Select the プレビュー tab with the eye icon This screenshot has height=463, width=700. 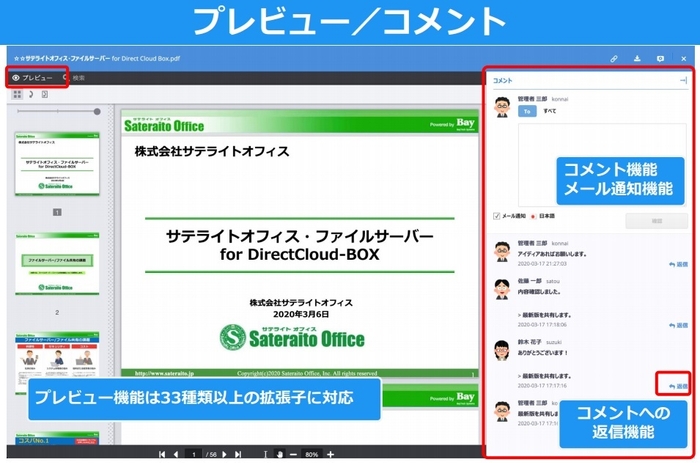click(32, 78)
